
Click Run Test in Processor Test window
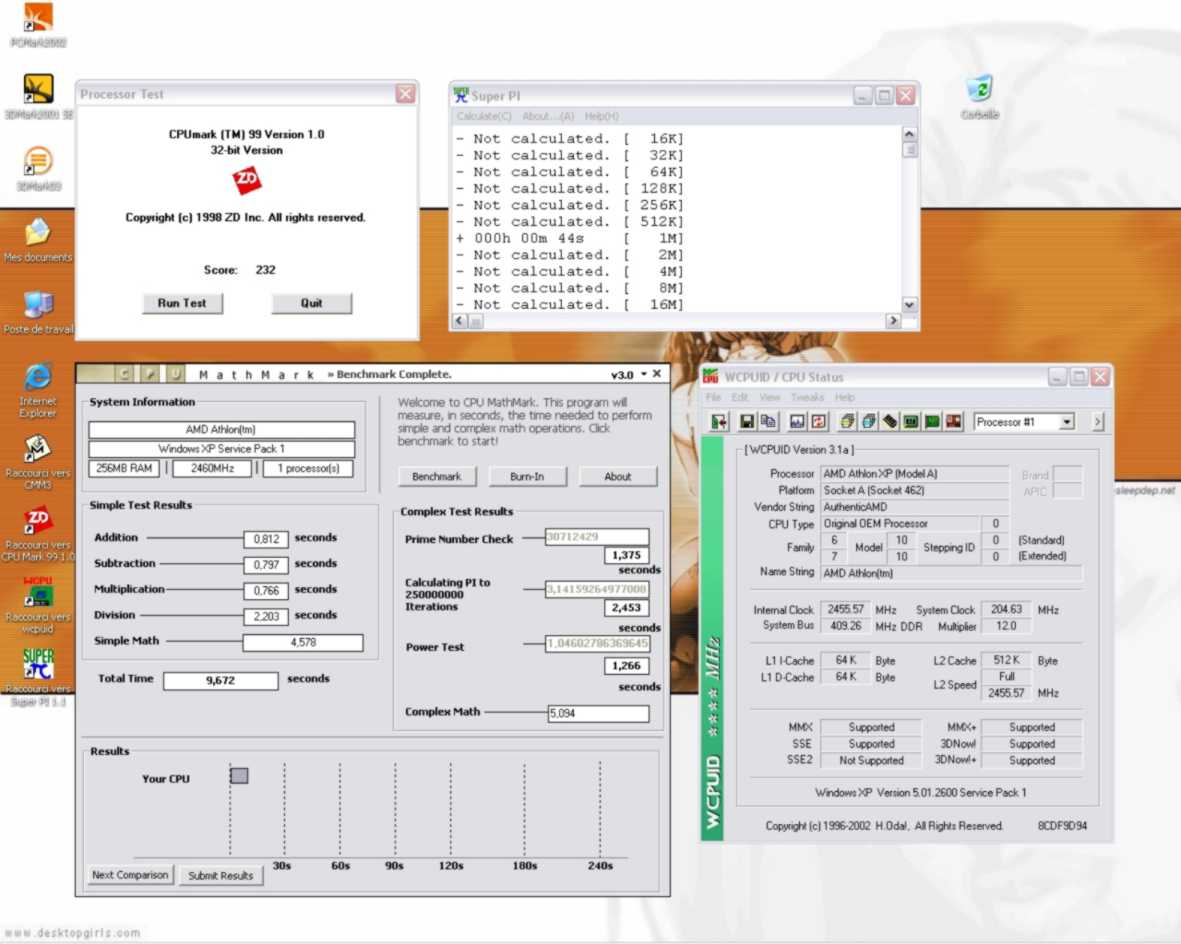pos(182,303)
